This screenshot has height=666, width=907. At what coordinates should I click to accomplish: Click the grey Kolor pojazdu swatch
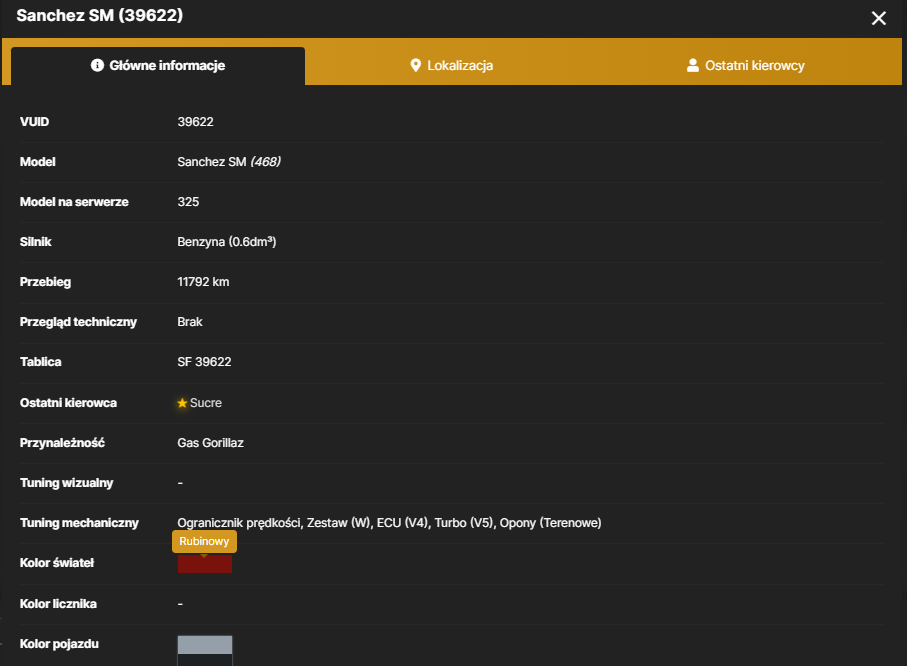205,645
